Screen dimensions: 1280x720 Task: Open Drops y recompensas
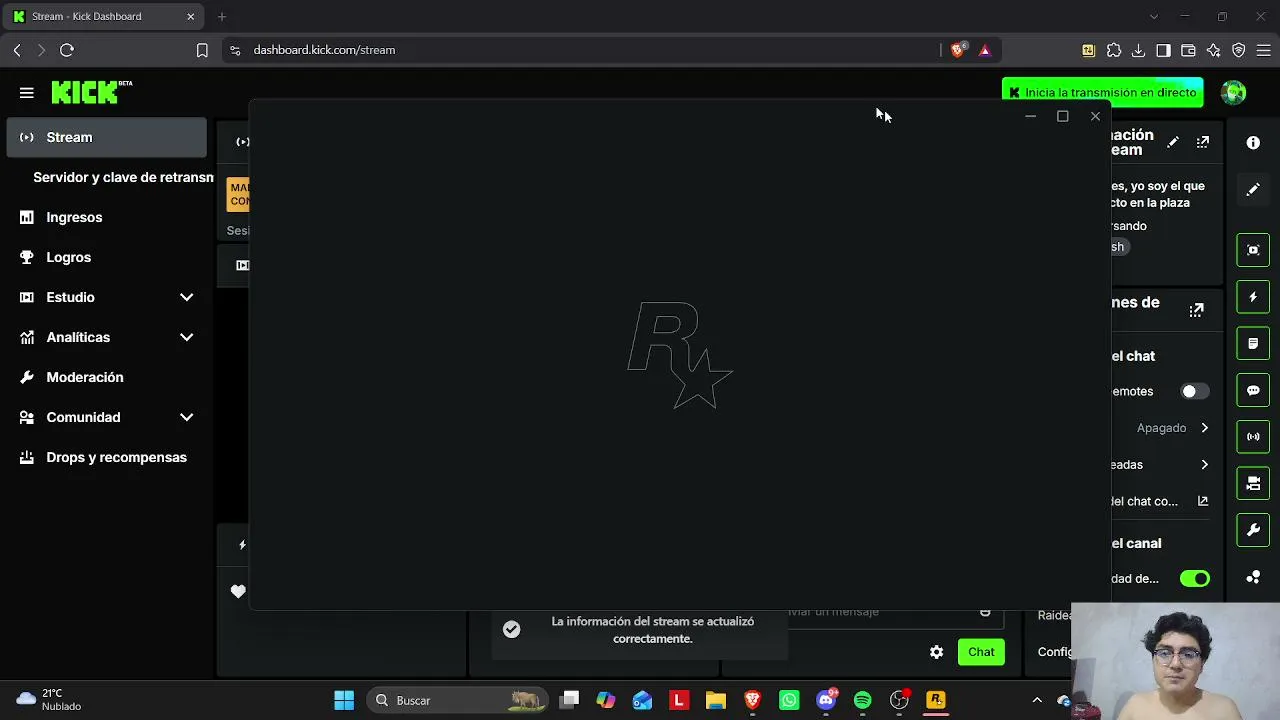(x=116, y=457)
